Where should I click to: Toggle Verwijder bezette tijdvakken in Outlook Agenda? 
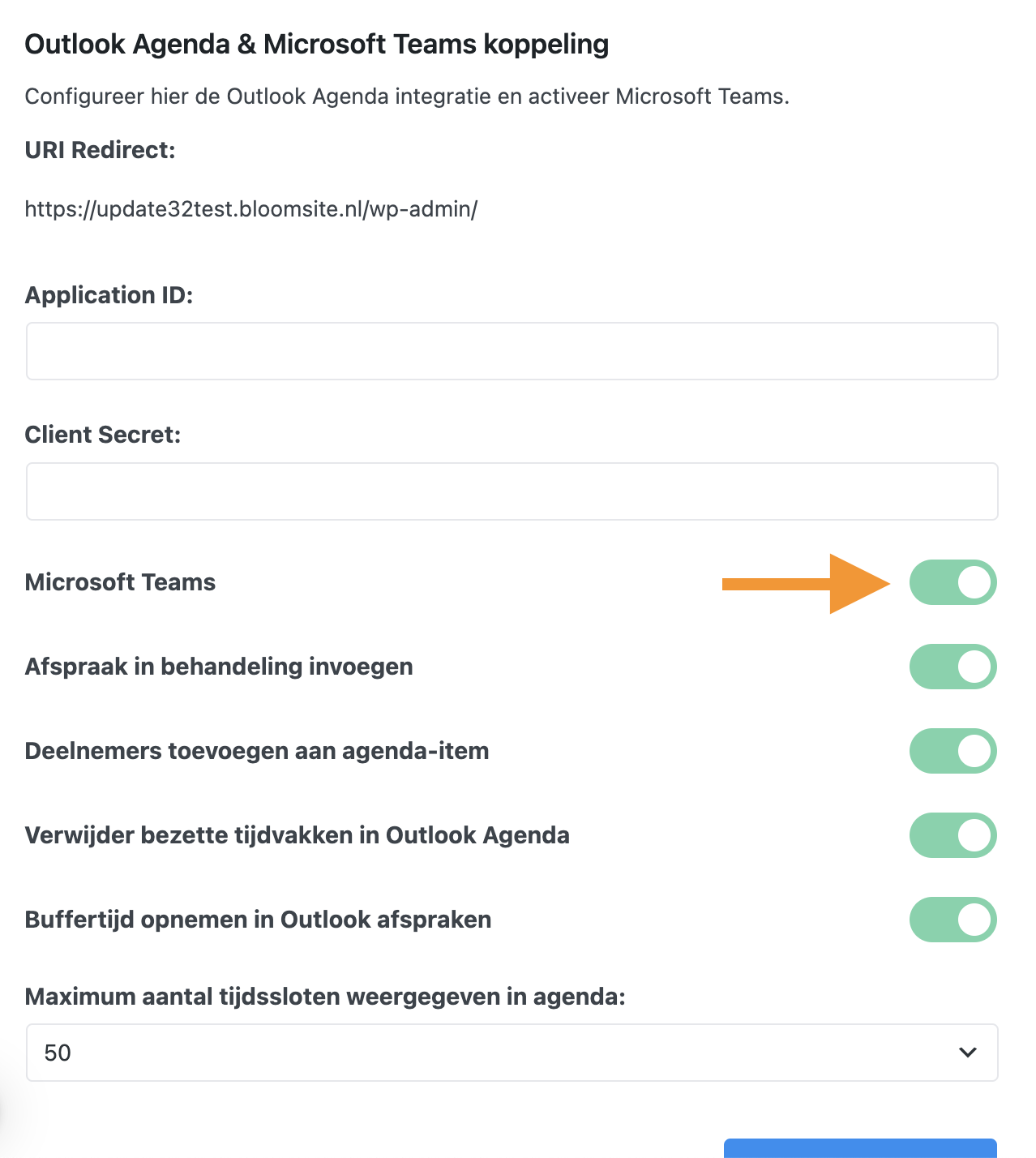pos(953,835)
